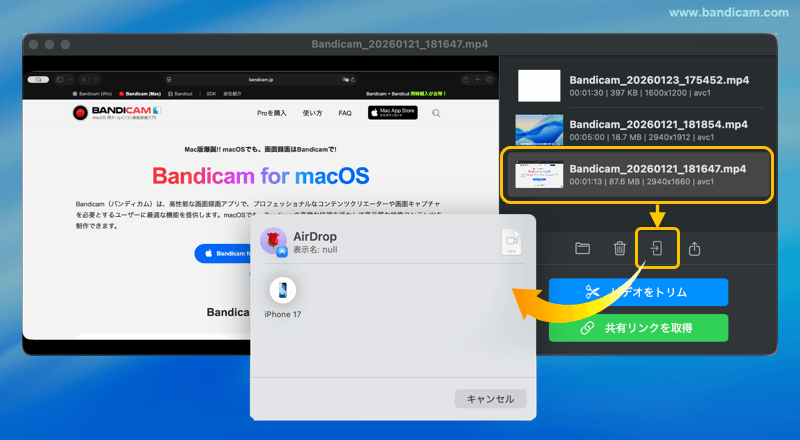Click Bandicam (Win) bookmark in preview
Screen dimensions: 800x440
tap(92, 94)
